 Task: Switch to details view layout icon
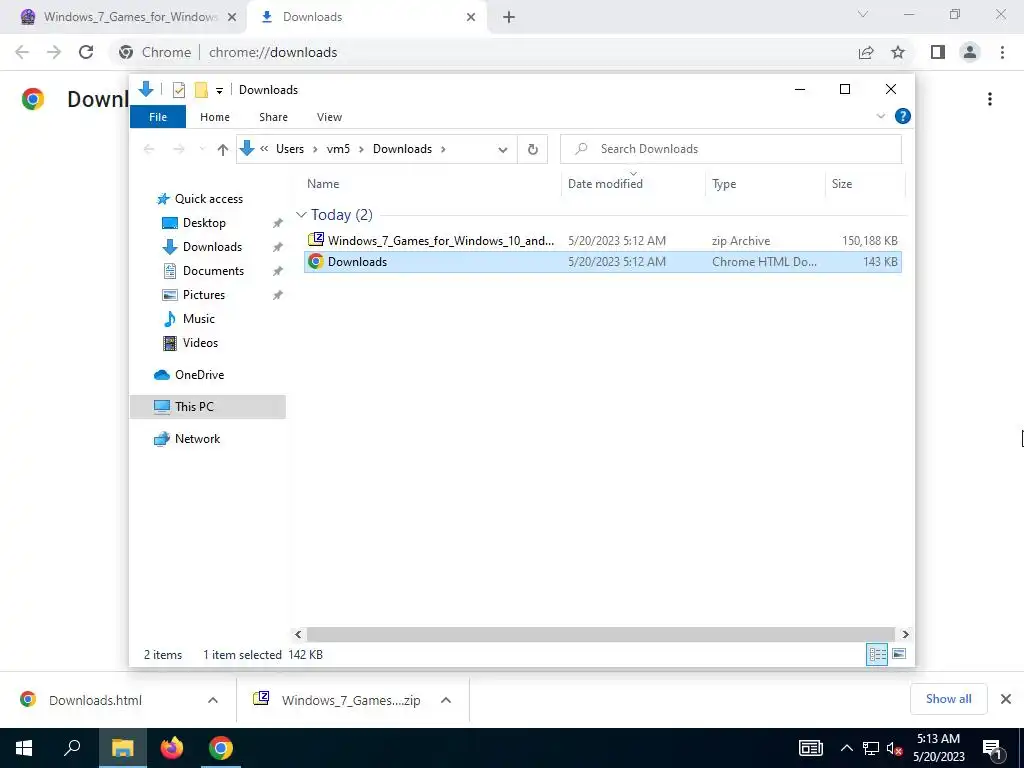(x=877, y=654)
